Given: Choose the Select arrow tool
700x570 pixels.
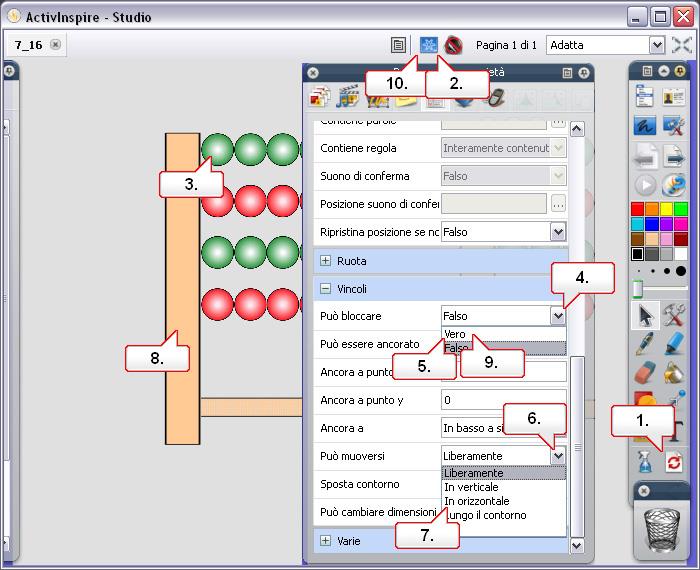Looking at the screenshot, I should pos(645,316).
